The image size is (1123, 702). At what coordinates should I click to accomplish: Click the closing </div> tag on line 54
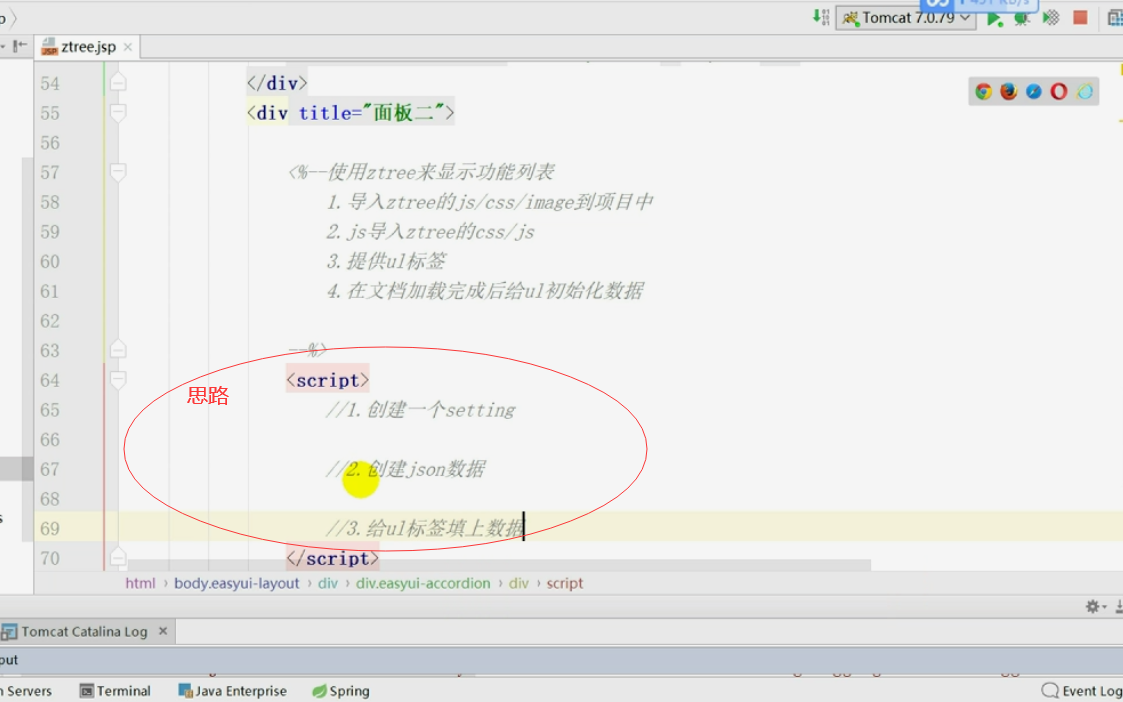[277, 83]
